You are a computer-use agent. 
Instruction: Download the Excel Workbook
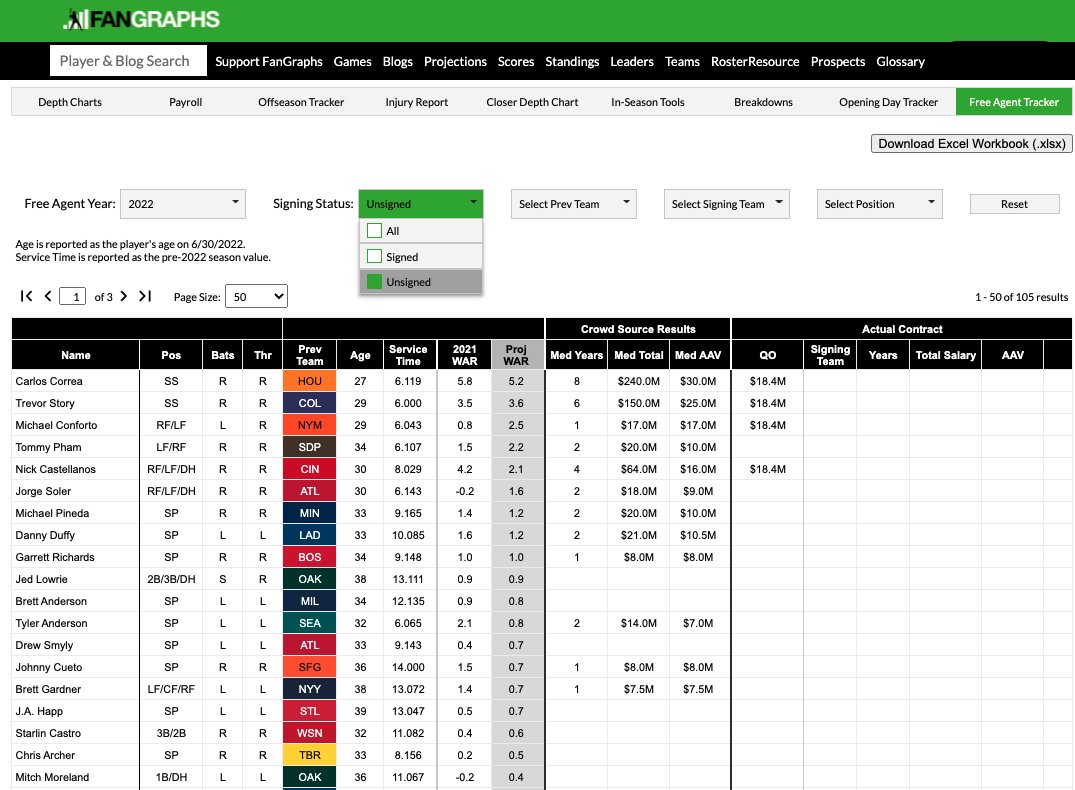click(971, 143)
